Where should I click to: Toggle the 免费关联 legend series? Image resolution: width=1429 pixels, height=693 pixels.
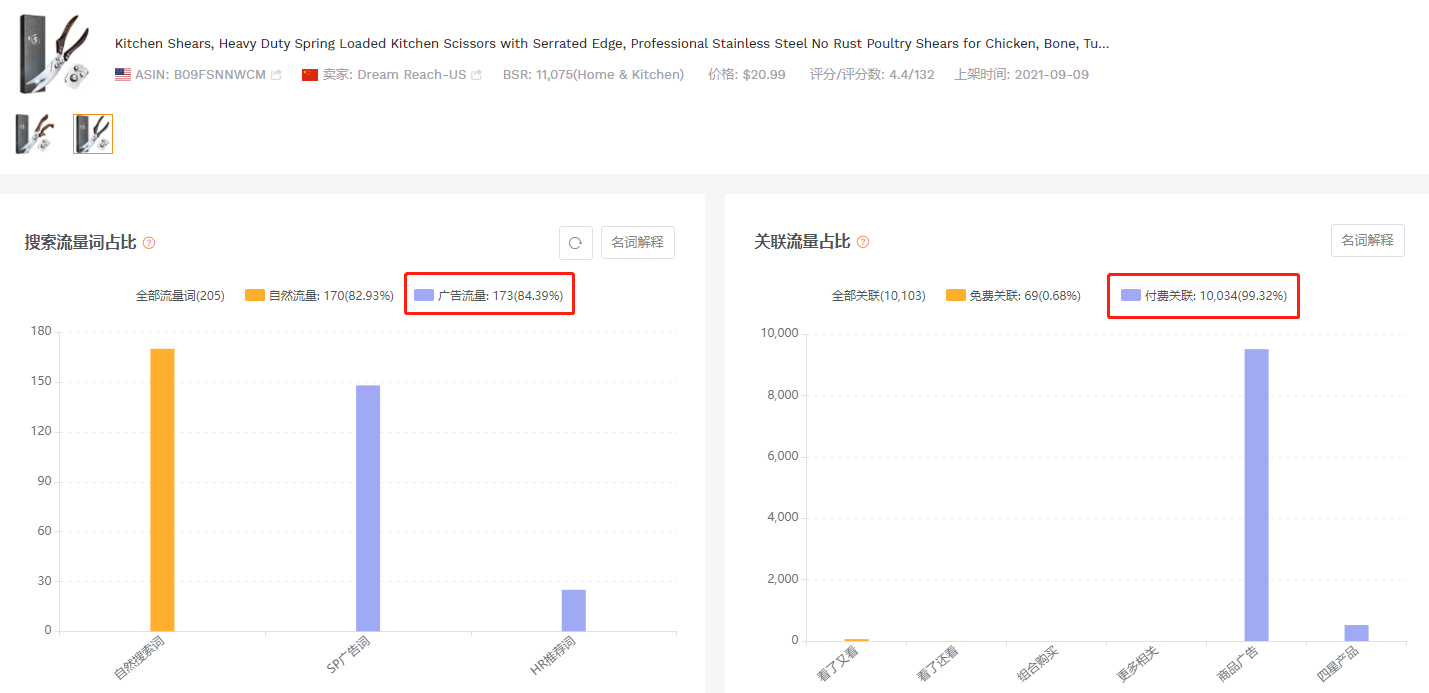click(x=1013, y=296)
